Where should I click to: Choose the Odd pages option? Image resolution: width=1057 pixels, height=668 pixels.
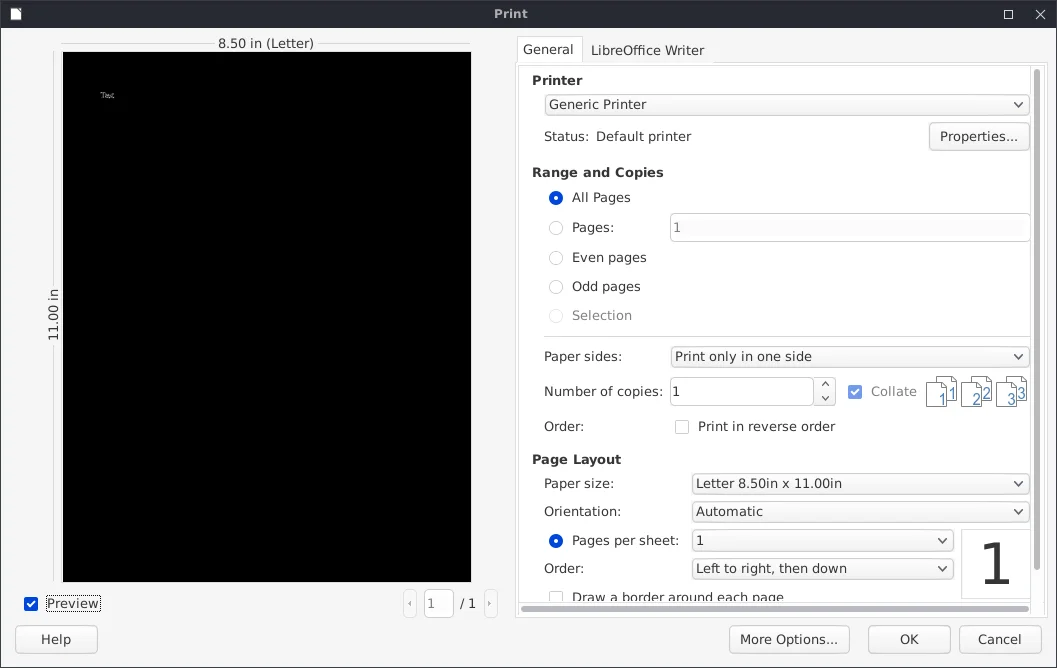pos(555,287)
